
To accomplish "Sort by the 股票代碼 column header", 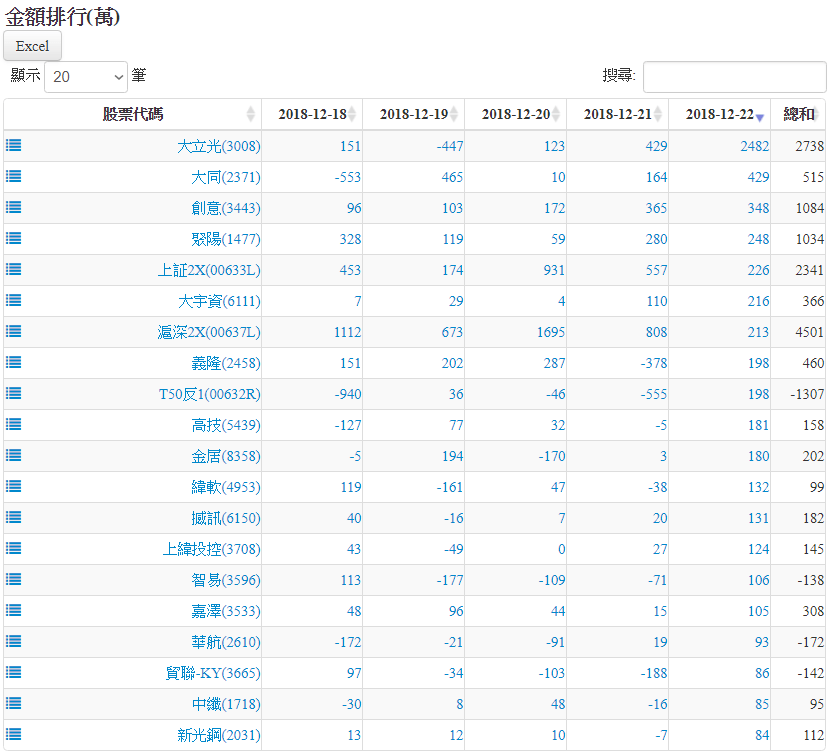I will [133, 114].
